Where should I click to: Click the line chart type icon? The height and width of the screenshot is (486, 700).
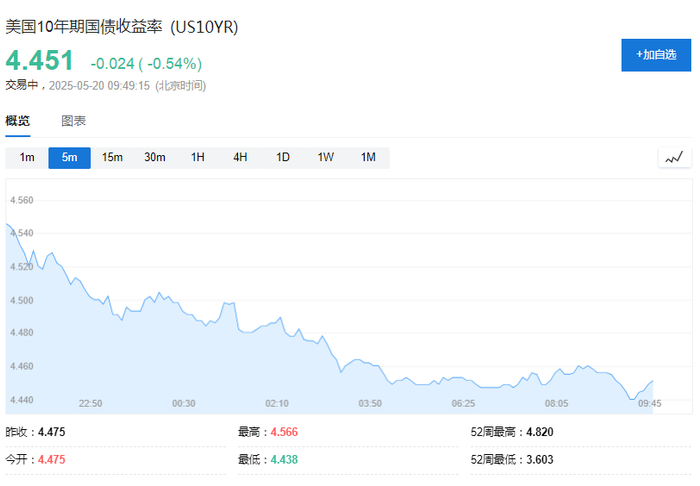click(674, 157)
